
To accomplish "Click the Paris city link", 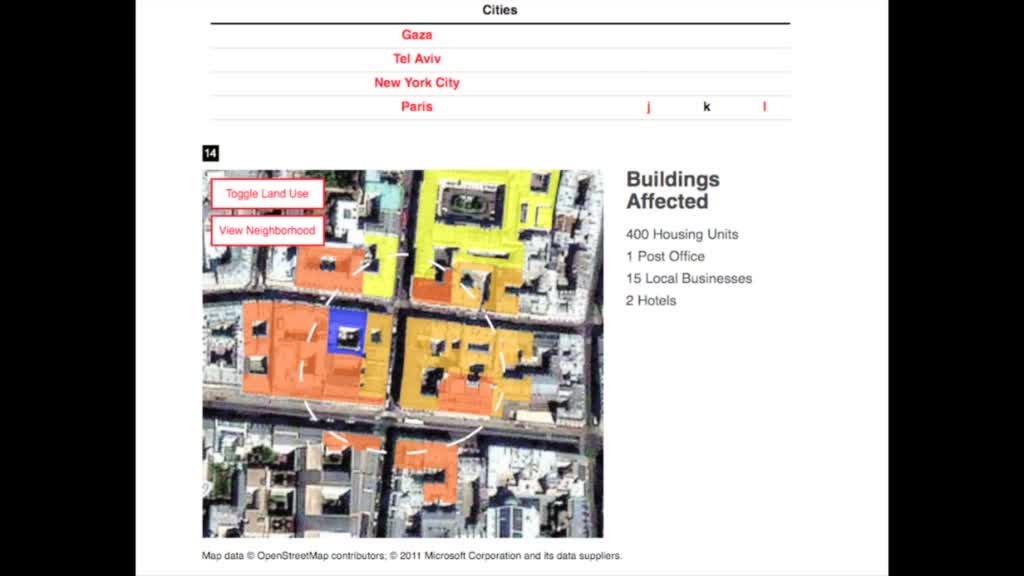I will click(x=417, y=107).
